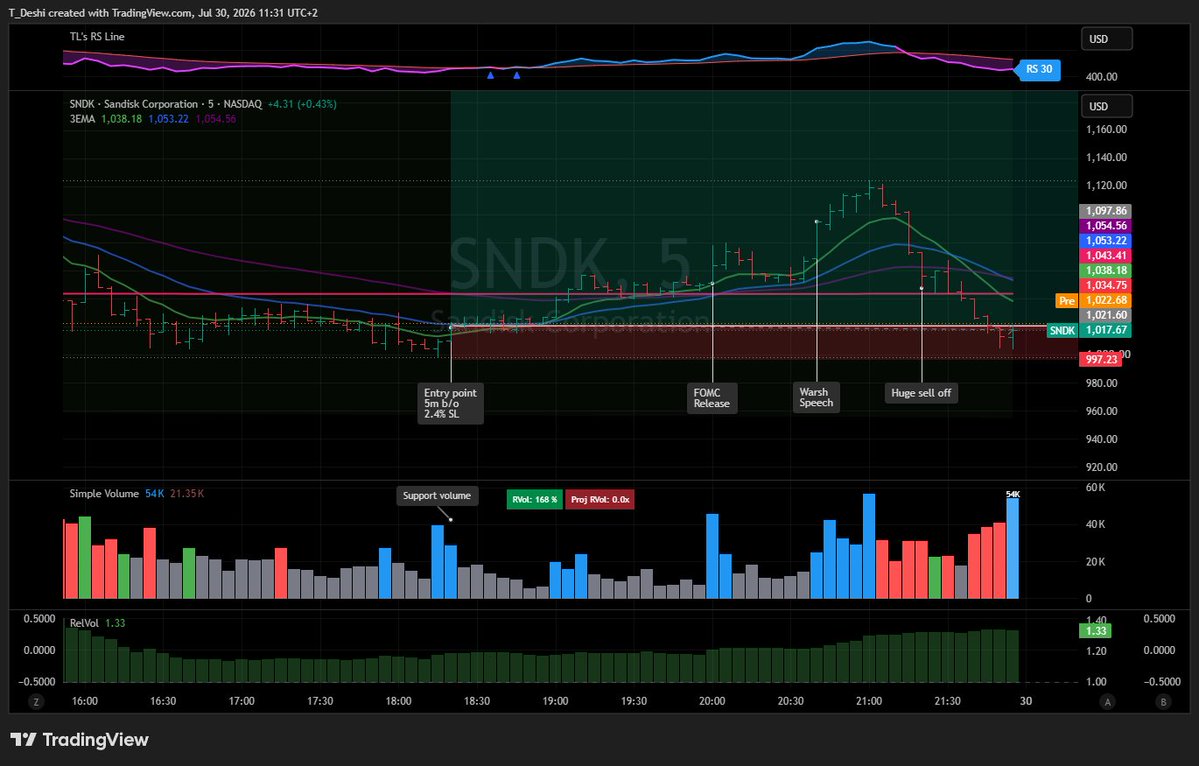Select the FOMC Release annotation callout
Screen dimensions: 1199x766
pos(712,398)
